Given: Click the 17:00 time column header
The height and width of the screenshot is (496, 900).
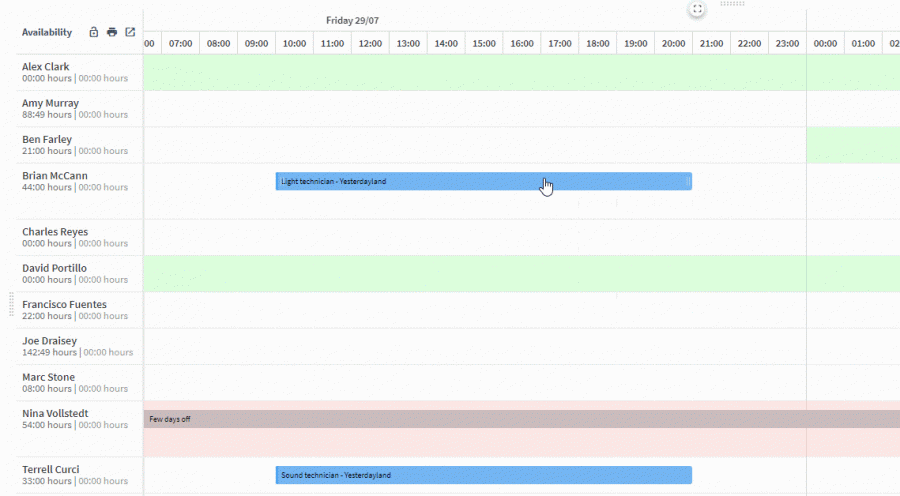Looking at the screenshot, I should point(560,44).
